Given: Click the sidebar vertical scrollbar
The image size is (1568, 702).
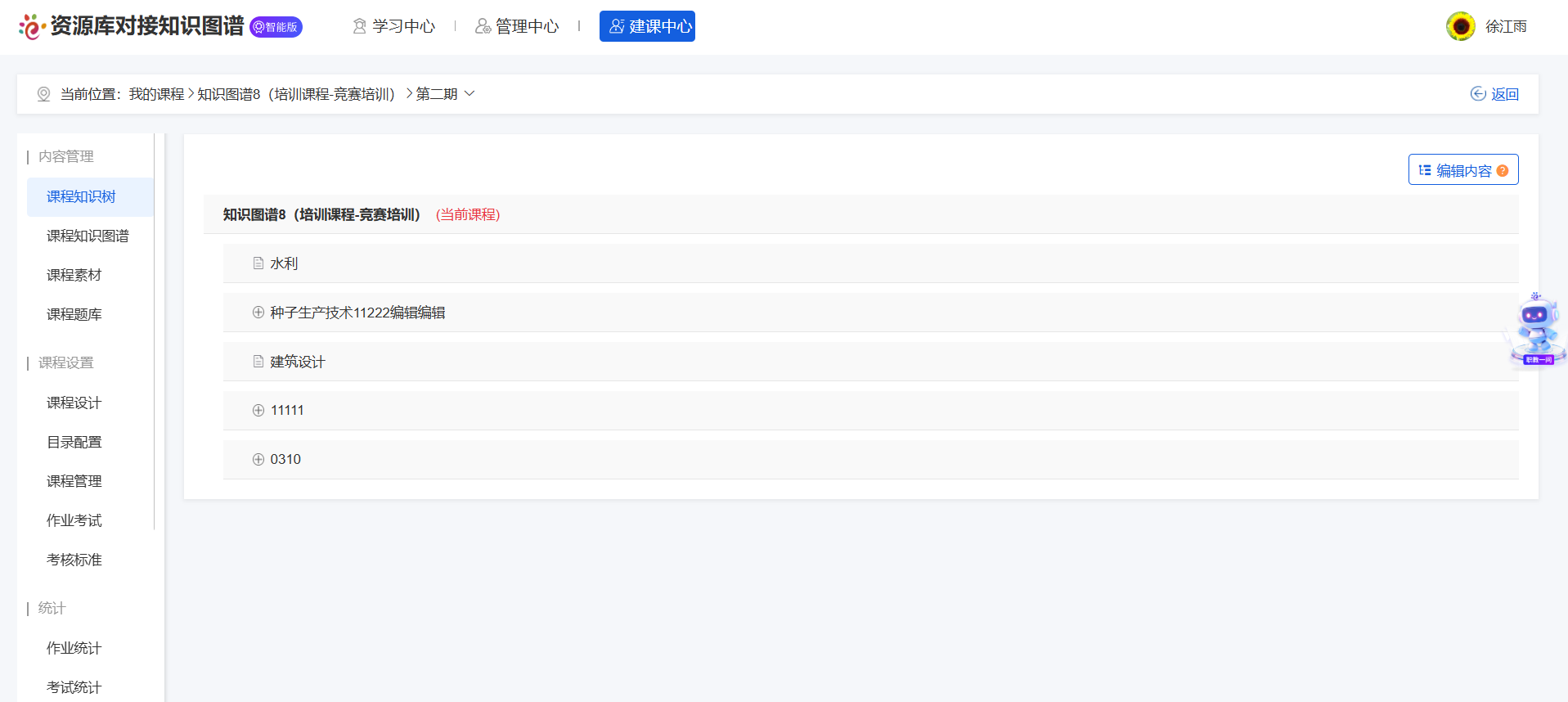Looking at the screenshot, I should (x=155, y=331).
